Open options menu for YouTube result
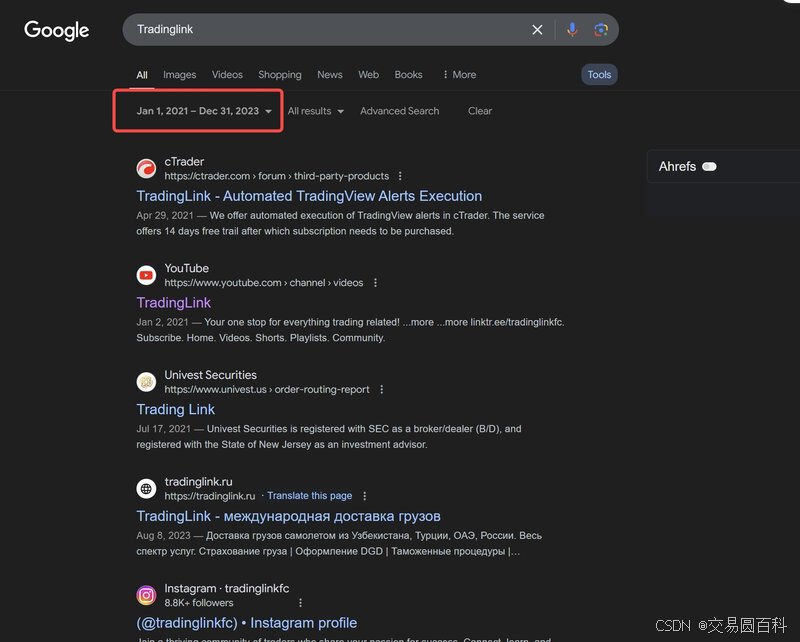Image resolution: width=800 pixels, height=642 pixels. 376,283
